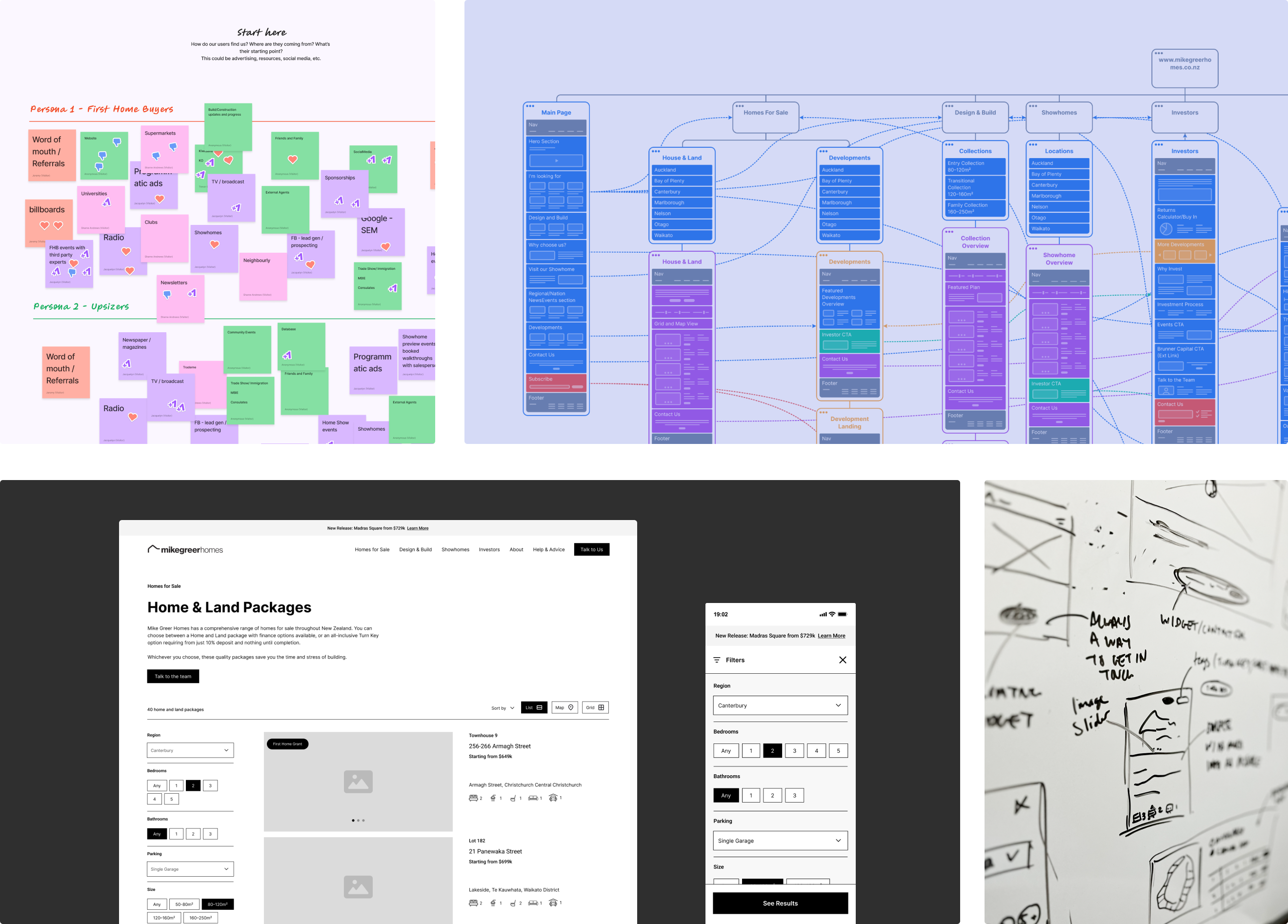1288x924 pixels.
Task: Select Region dropdown in filter panel
Action: click(x=778, y=705)
